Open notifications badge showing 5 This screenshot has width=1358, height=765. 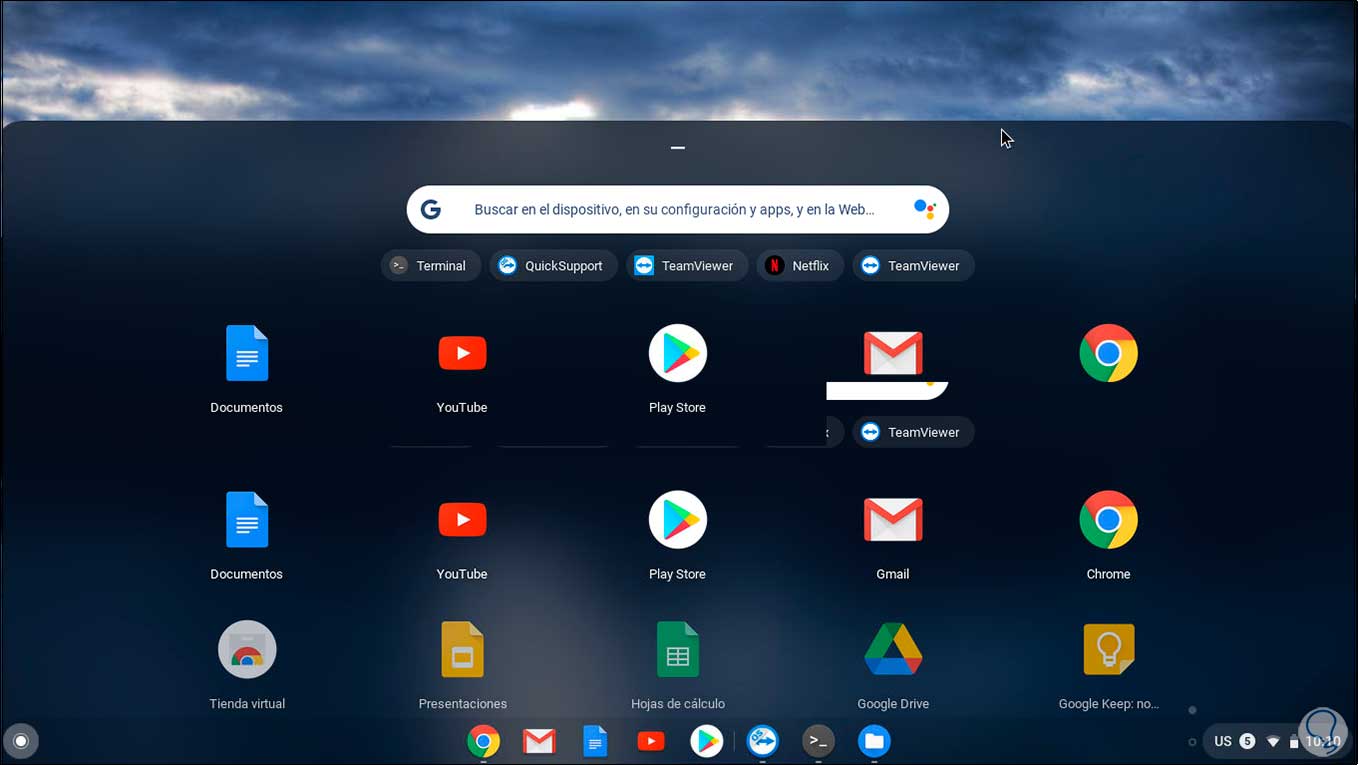pyautogui.click(x=1247, y=741)
